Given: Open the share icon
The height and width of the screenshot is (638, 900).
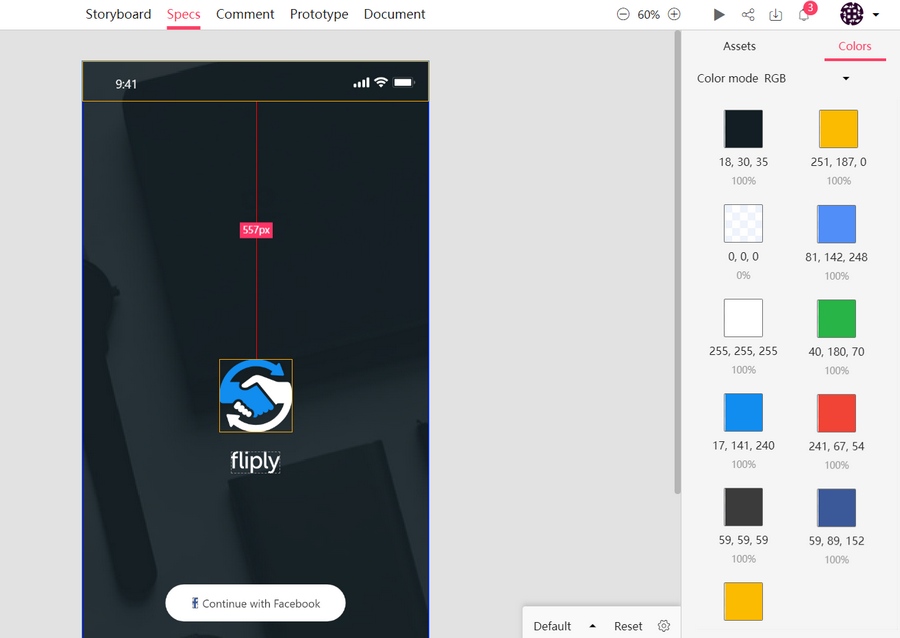Looking at the screenshot, I should [748, 14].
